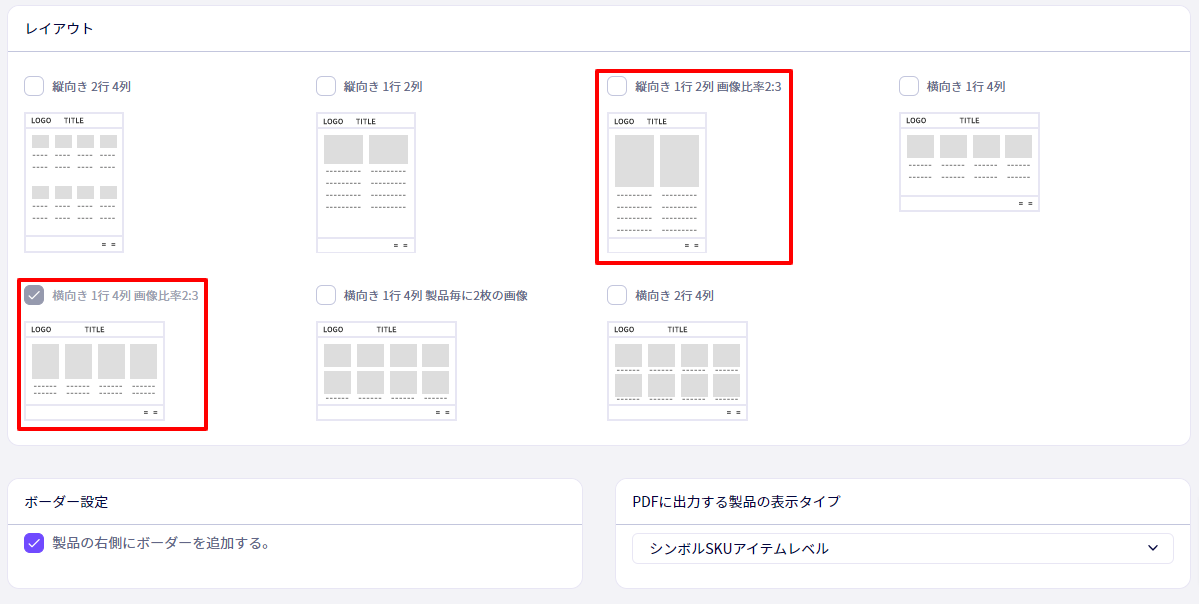1199x604 pixels.
Task: Click the 横向き 1行 4列 製品毎に2枚の画像 label
Action: click(436, 296)
